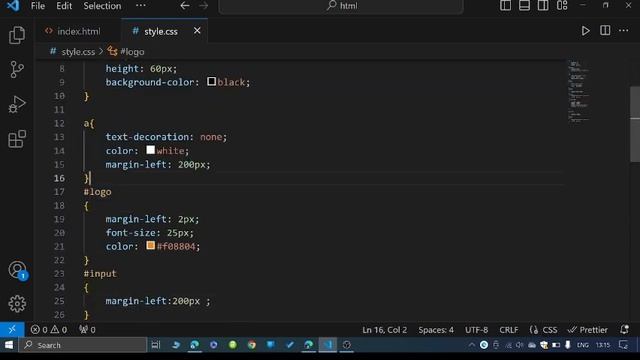This screenshot has width=640, height=360.
Task: Open the Manage gear settings icon
Action: [17, 304]
